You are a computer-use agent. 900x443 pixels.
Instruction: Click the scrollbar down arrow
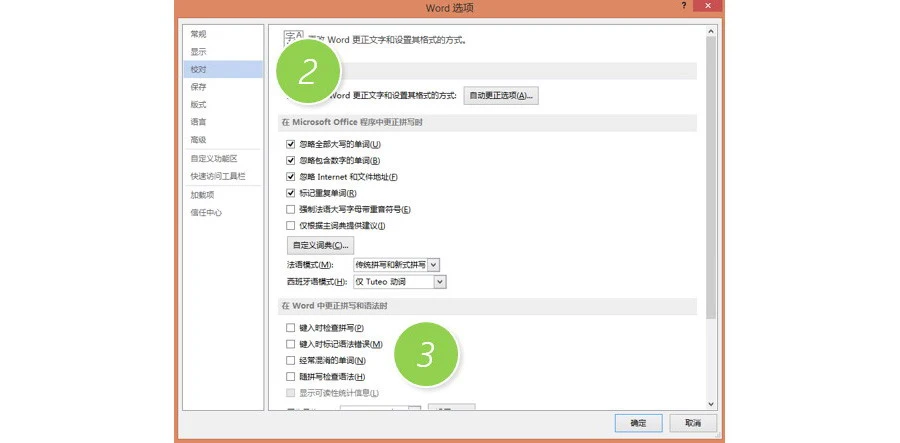point(711,405)
